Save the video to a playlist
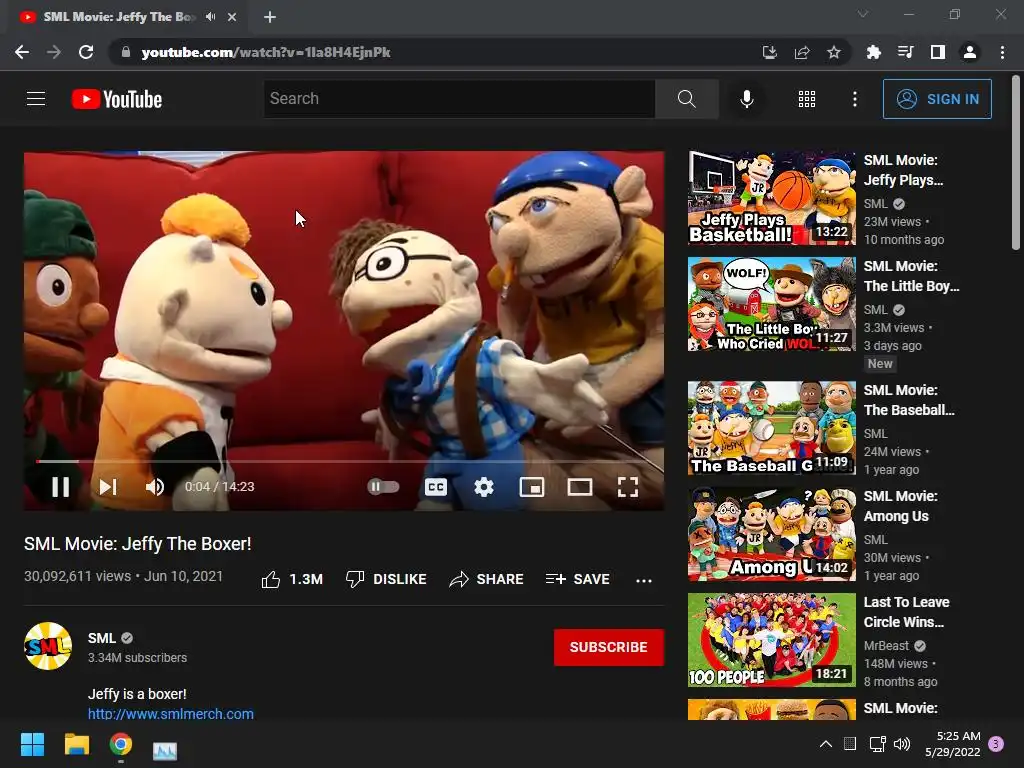This screenshot has width=1024, height=768. tap(578, 579)
